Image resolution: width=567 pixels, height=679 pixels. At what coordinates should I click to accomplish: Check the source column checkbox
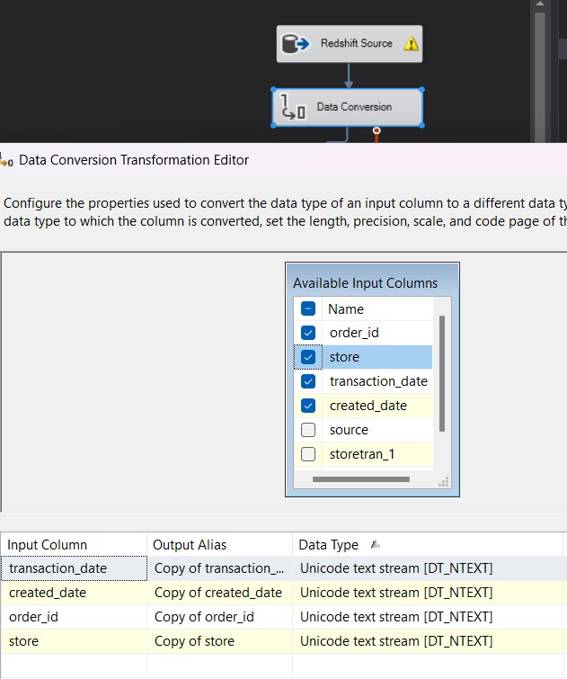point(308,430)
